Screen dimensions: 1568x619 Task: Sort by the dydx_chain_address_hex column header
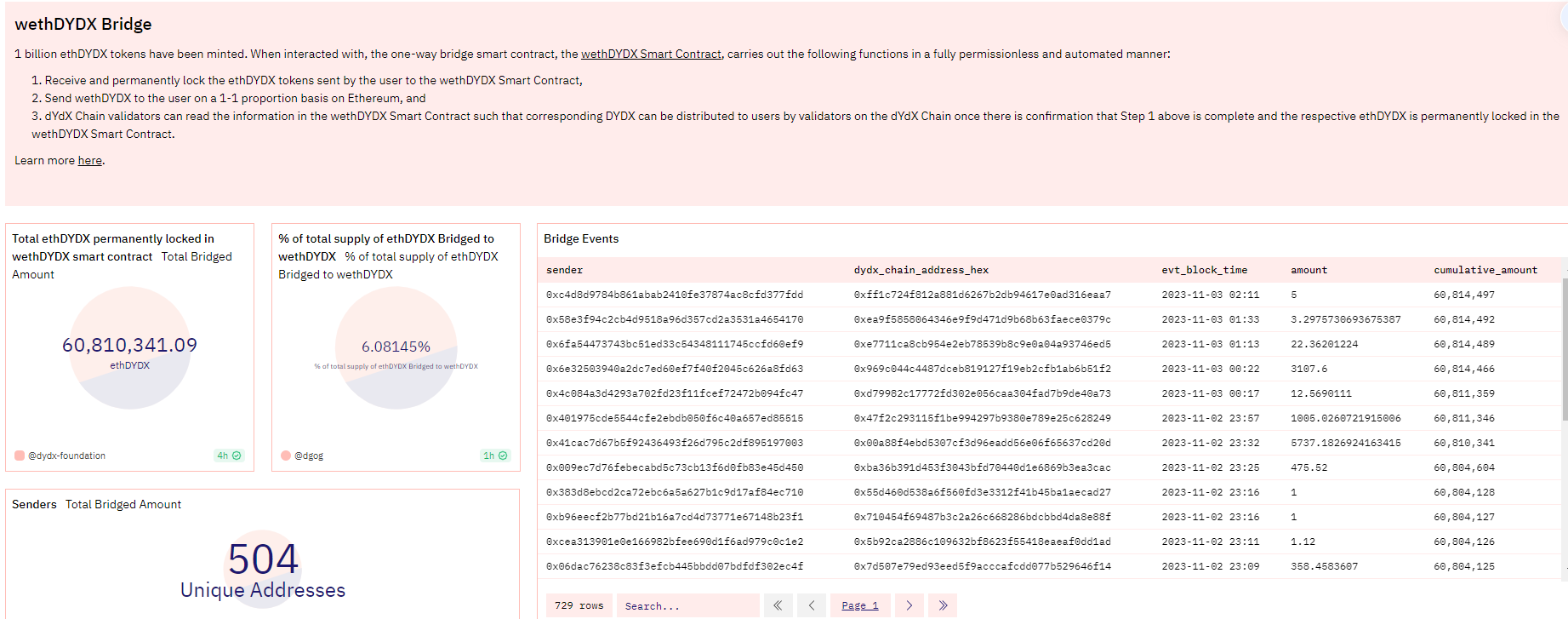[921, 270]
